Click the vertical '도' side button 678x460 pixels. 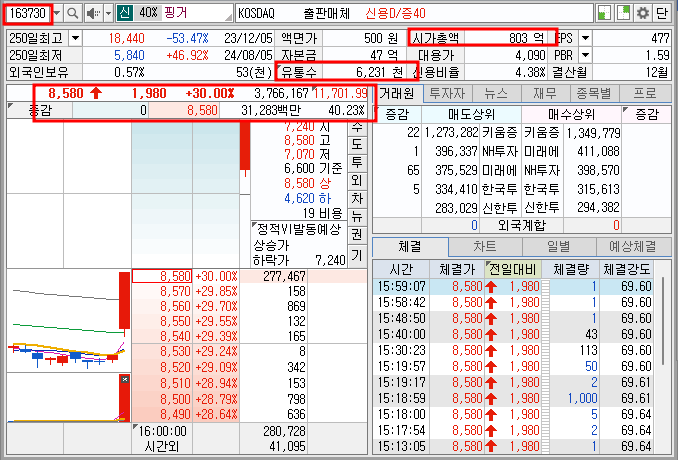point(357,144)
